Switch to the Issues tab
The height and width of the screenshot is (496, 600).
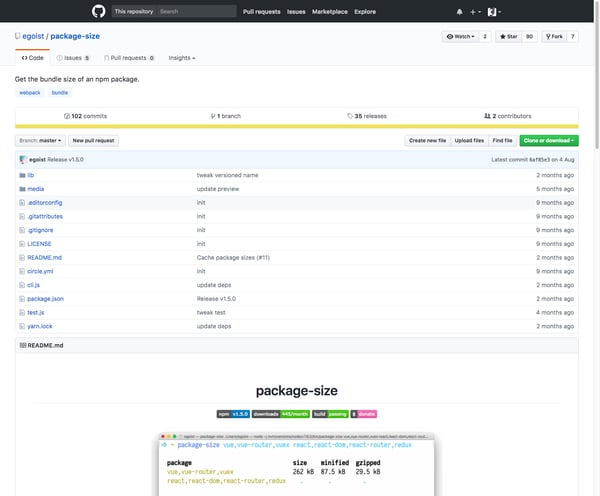coord(73,58)
